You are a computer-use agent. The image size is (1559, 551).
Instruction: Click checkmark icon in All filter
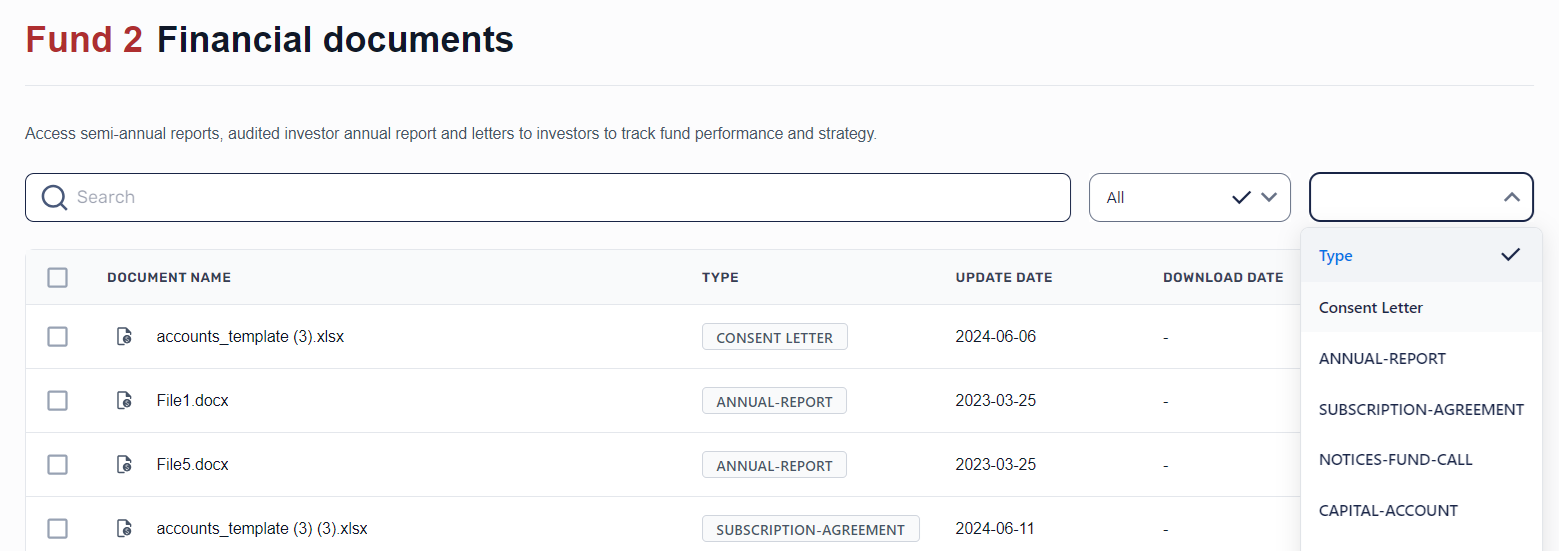(1241, 198)
